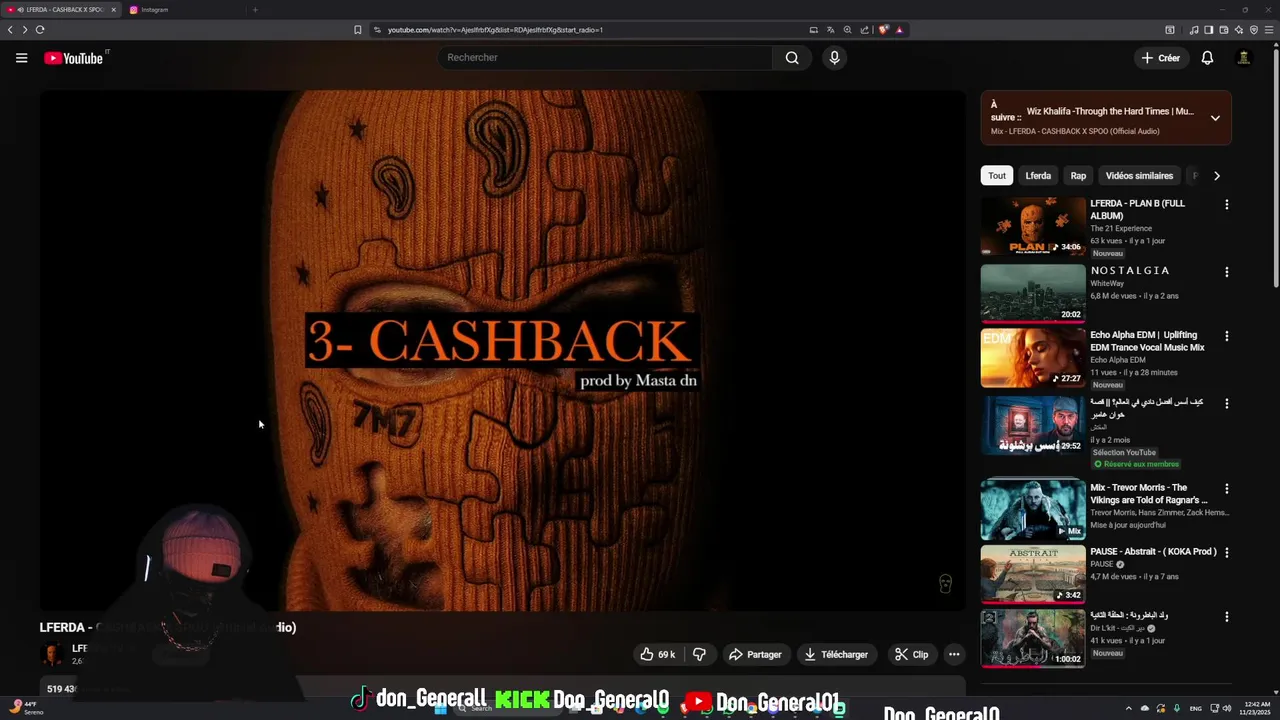
Task: Go back in browser history
Action: click(x=10, y=30)
